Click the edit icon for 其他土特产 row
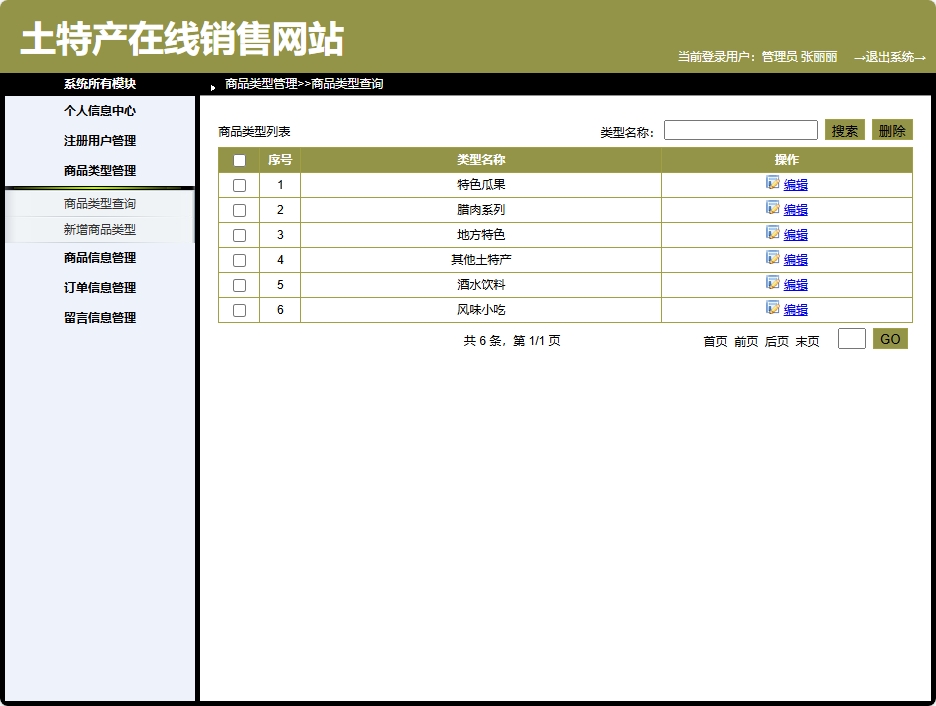 pos(772,259)
